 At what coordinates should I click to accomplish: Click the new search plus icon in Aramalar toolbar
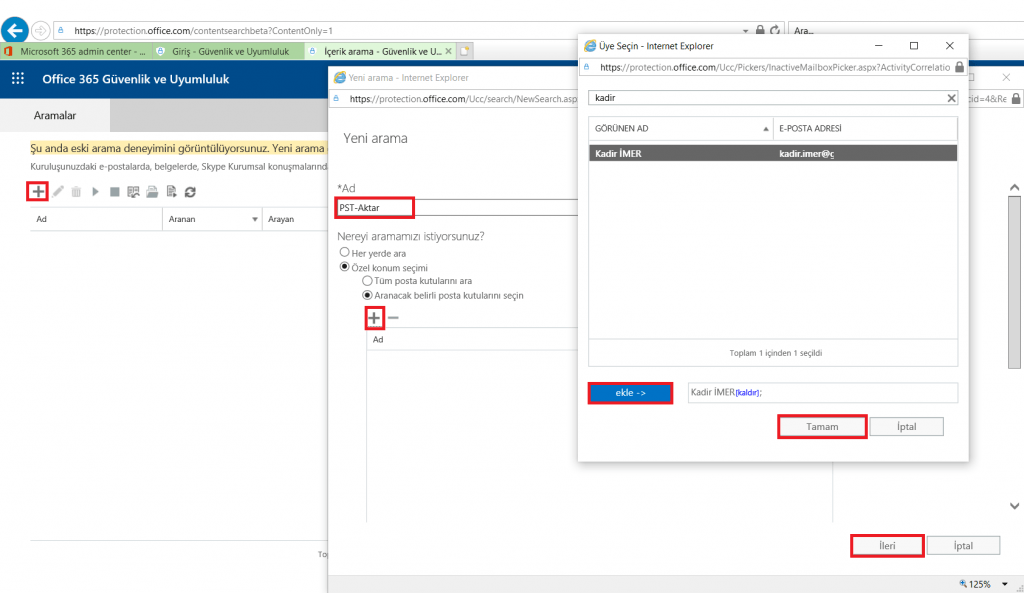(x=38, y=191)
